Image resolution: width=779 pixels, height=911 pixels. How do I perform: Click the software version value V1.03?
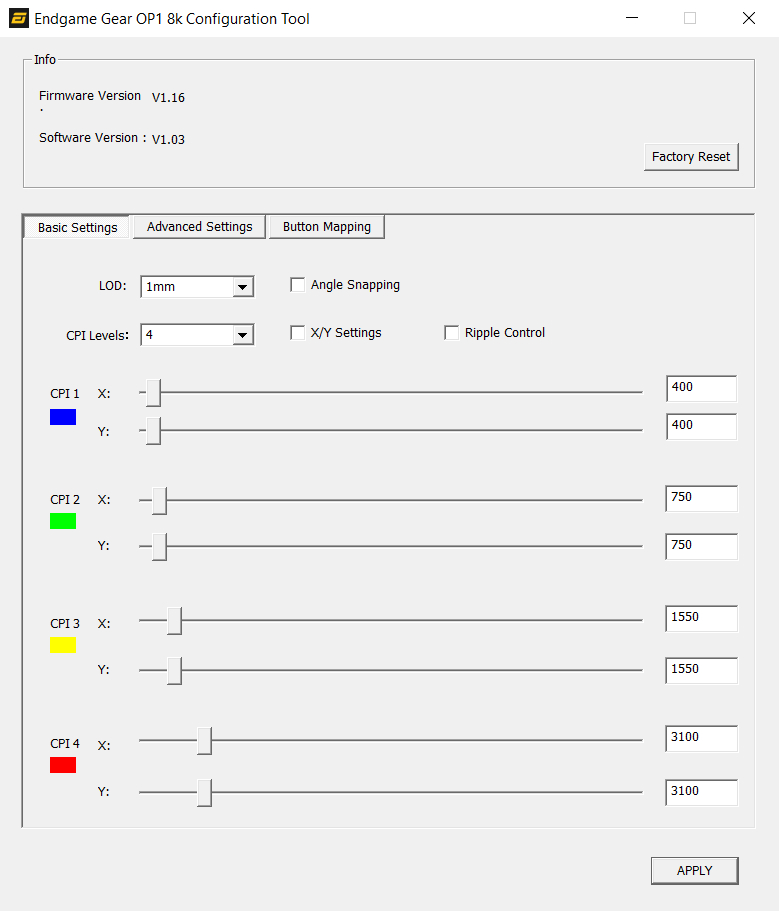click(168, 139)
